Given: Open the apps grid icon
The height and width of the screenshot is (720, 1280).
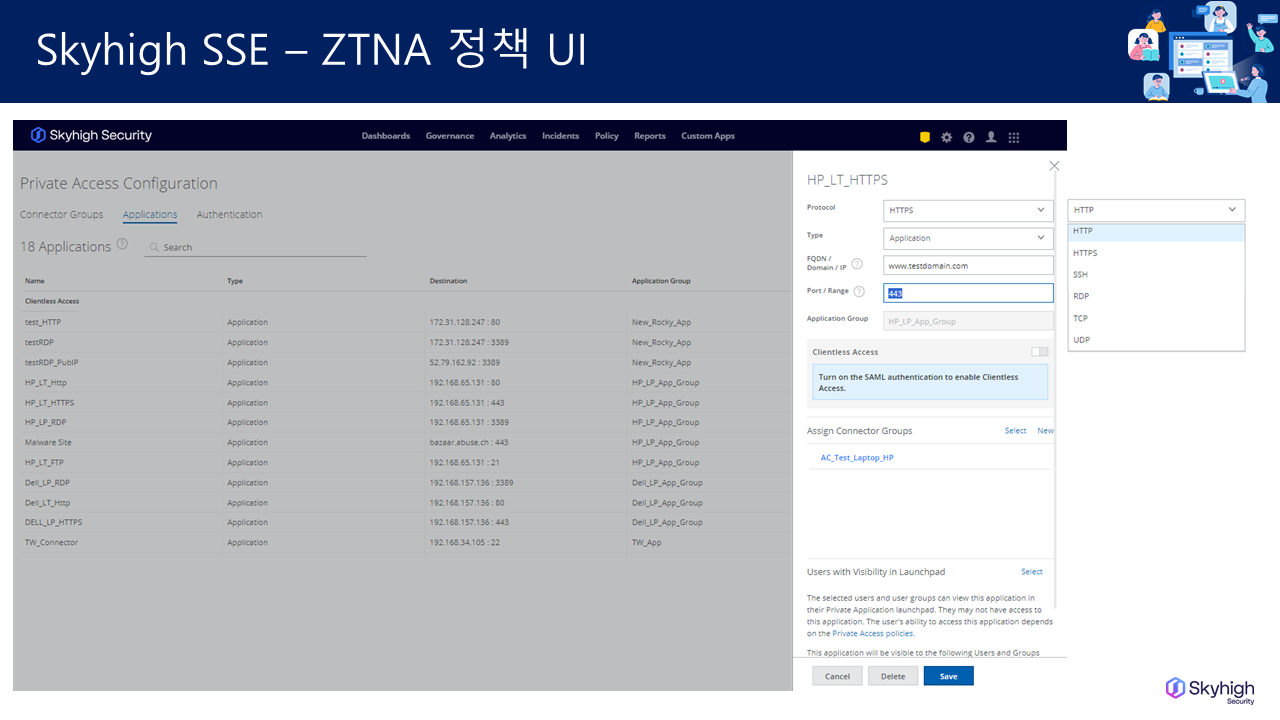Looking at the screenshot, I should click(x=1014, y=137).
